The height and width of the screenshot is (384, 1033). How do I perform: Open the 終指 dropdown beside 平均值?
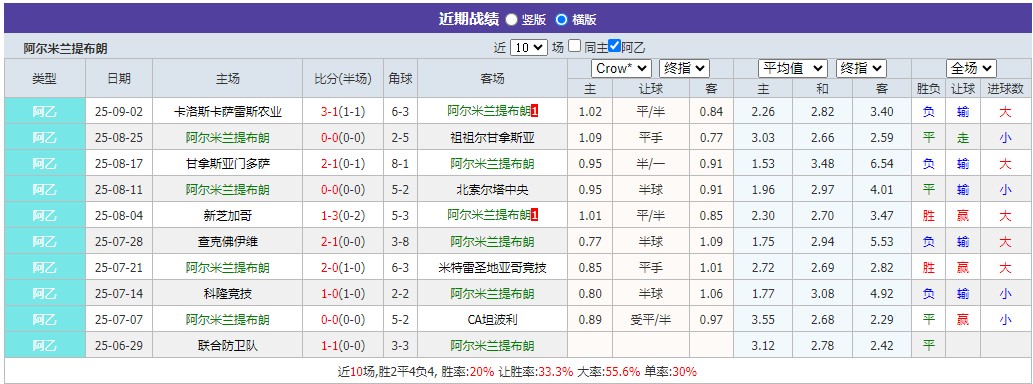coord(861,69)
